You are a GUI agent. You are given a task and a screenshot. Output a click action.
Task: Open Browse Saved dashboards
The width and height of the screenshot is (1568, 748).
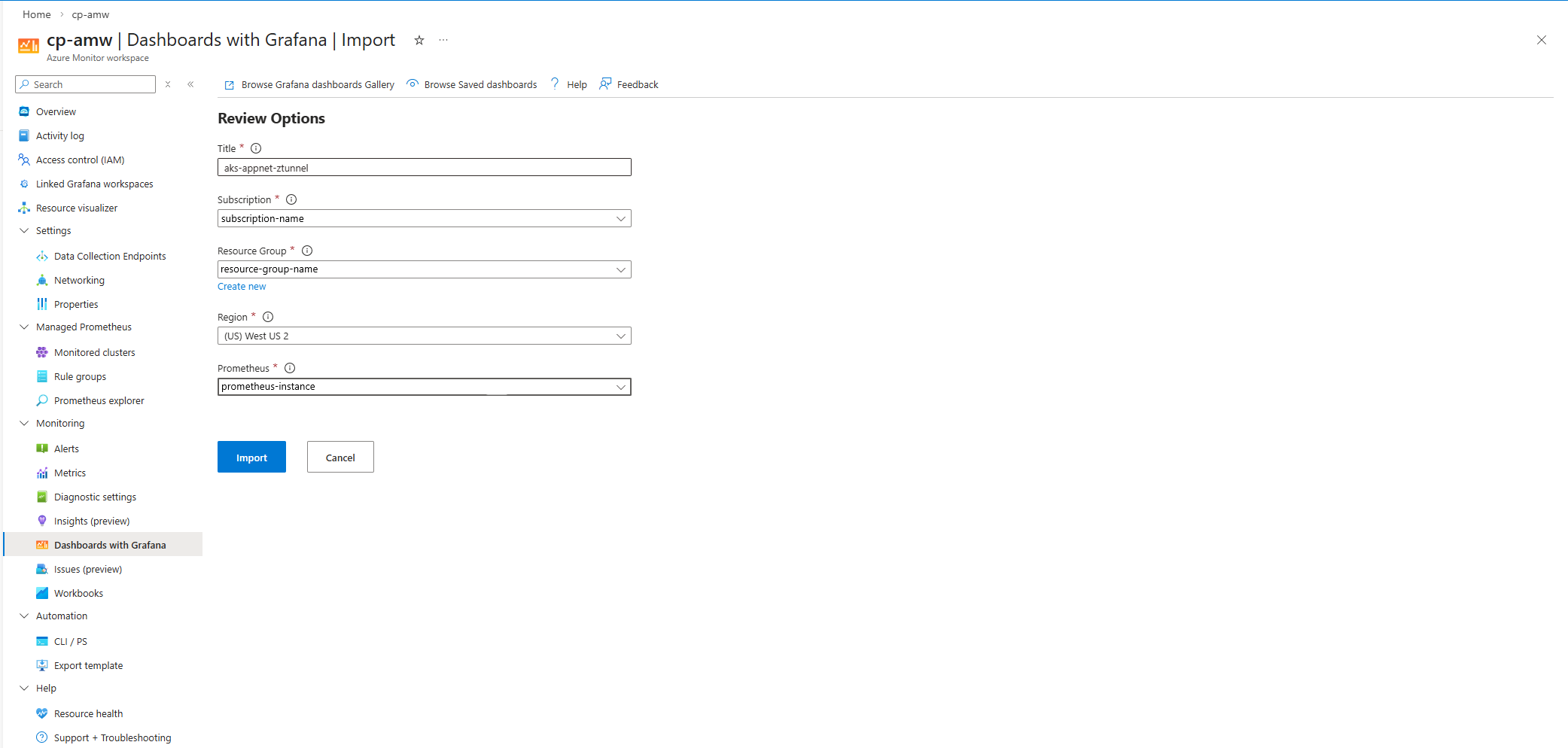472,84
